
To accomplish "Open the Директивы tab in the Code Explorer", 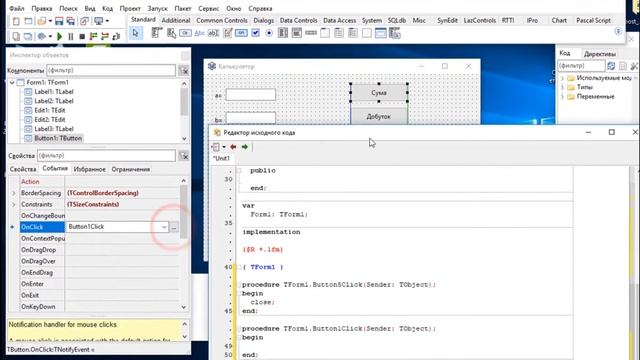I will 600,54.
